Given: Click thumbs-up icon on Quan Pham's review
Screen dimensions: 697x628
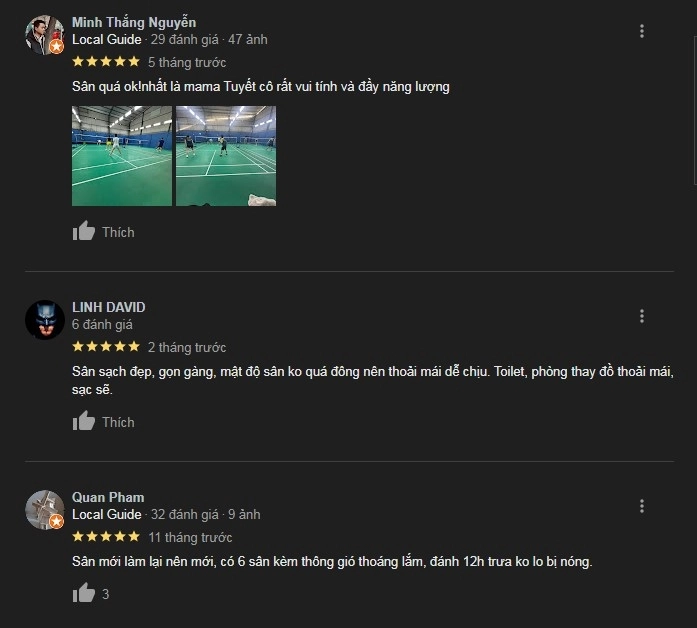Looking at the screenshot, I should (84, 593).
